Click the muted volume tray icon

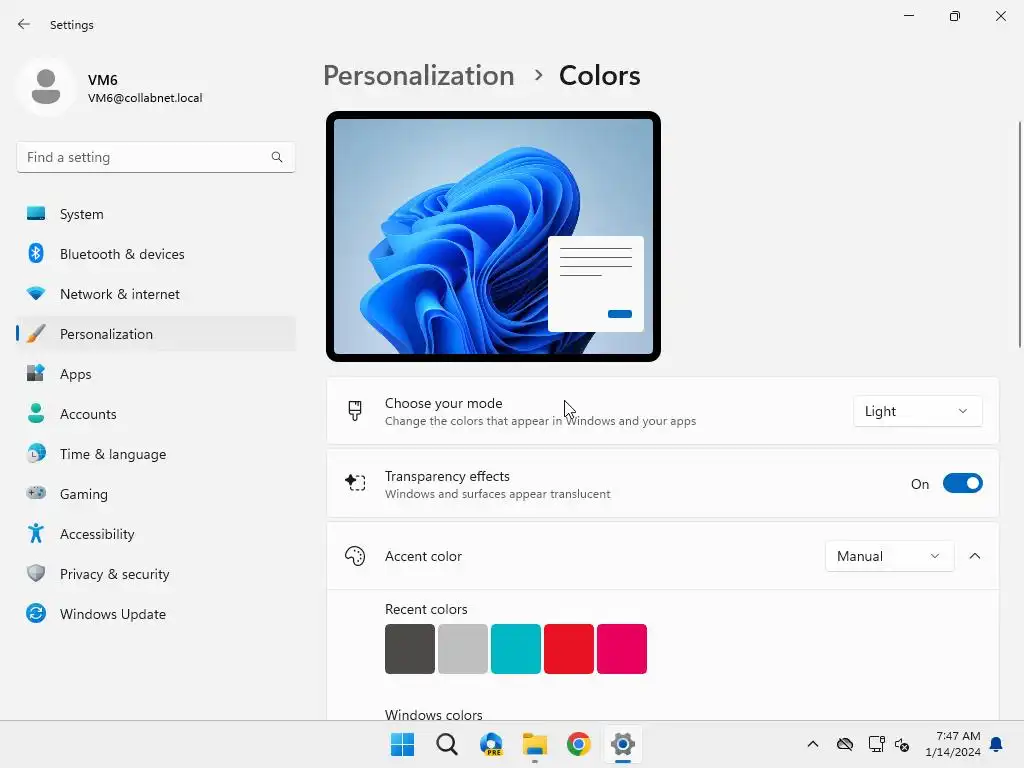pos(902,744)
